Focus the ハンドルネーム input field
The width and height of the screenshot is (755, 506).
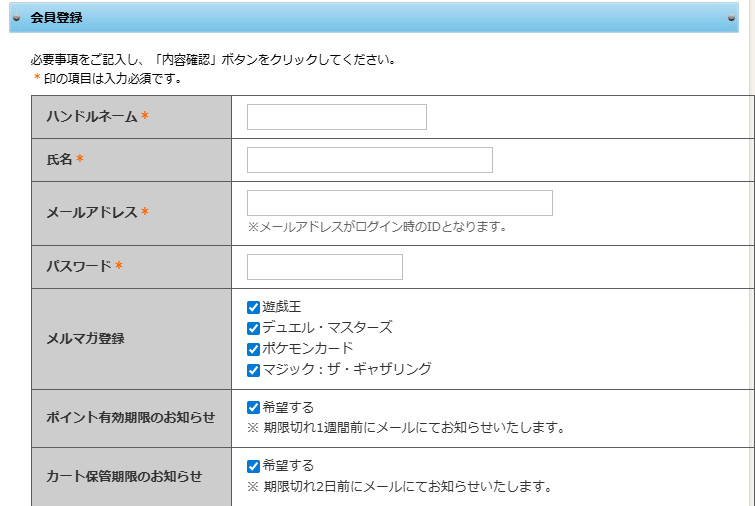point(336,117)
